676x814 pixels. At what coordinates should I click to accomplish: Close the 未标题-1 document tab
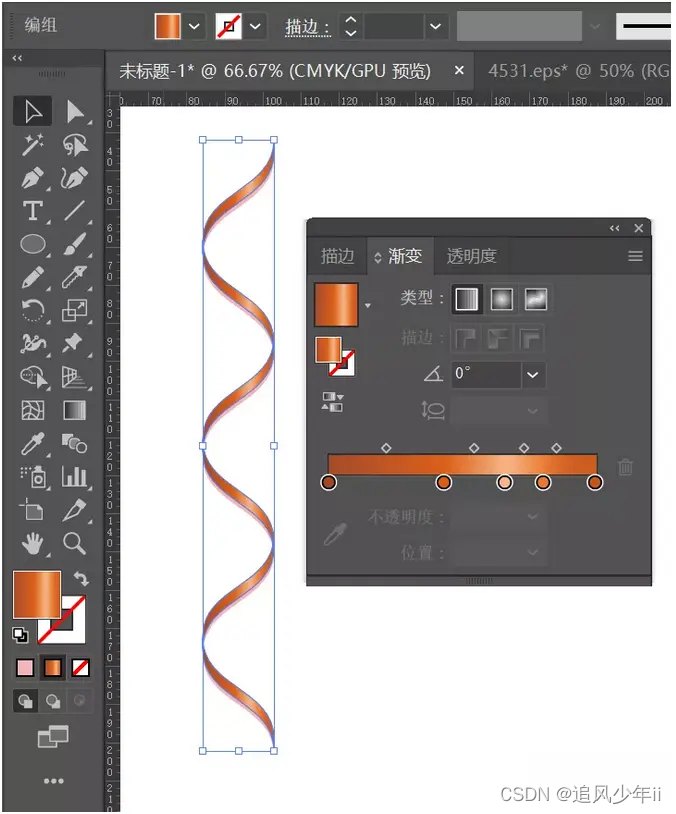point(459,70)
